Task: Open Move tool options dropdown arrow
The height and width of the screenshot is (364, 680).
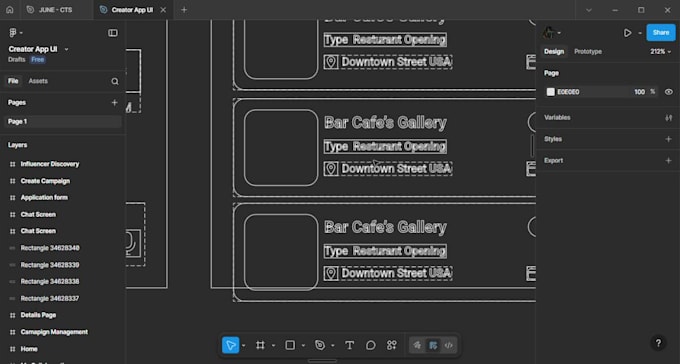Action: coord(243,346)
